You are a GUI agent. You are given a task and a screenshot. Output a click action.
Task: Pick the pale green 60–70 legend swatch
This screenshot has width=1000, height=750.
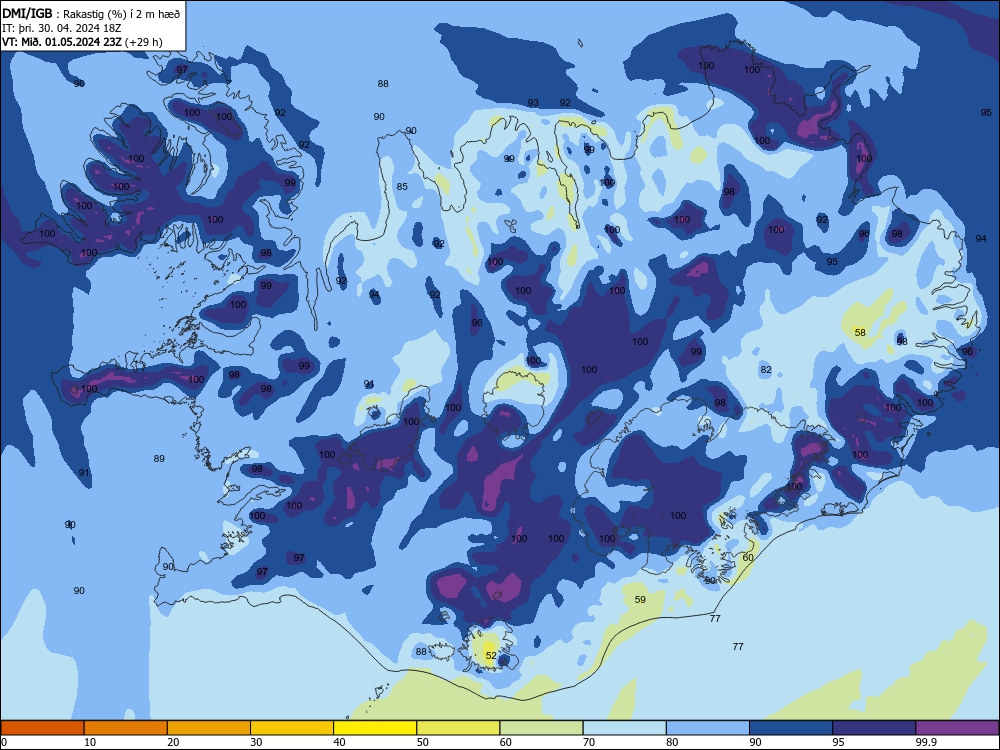(x=541, y=728)
